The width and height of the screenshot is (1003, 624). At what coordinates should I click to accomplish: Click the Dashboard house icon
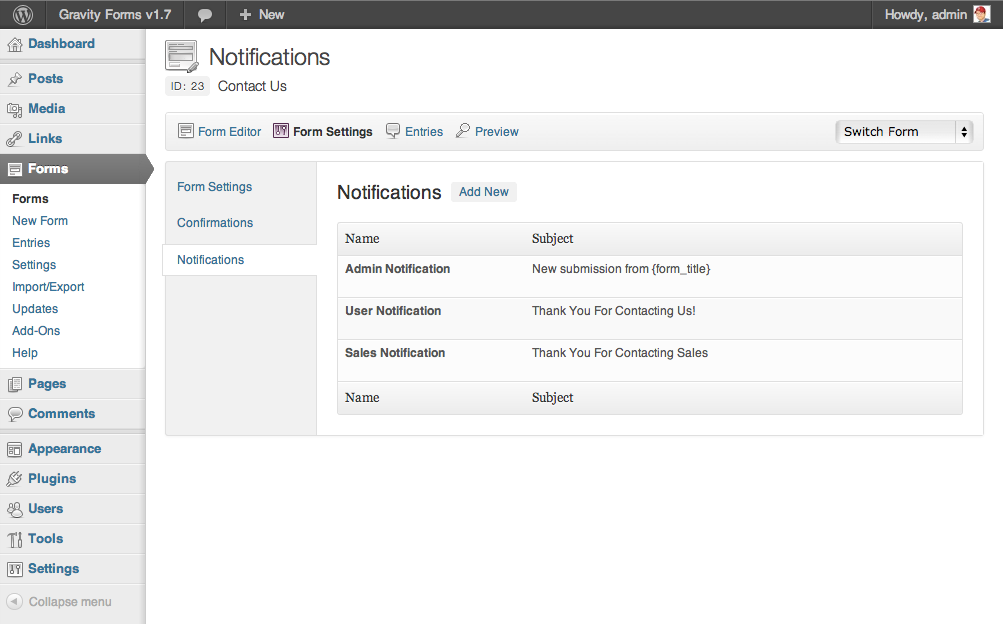[x=15, y=44]
